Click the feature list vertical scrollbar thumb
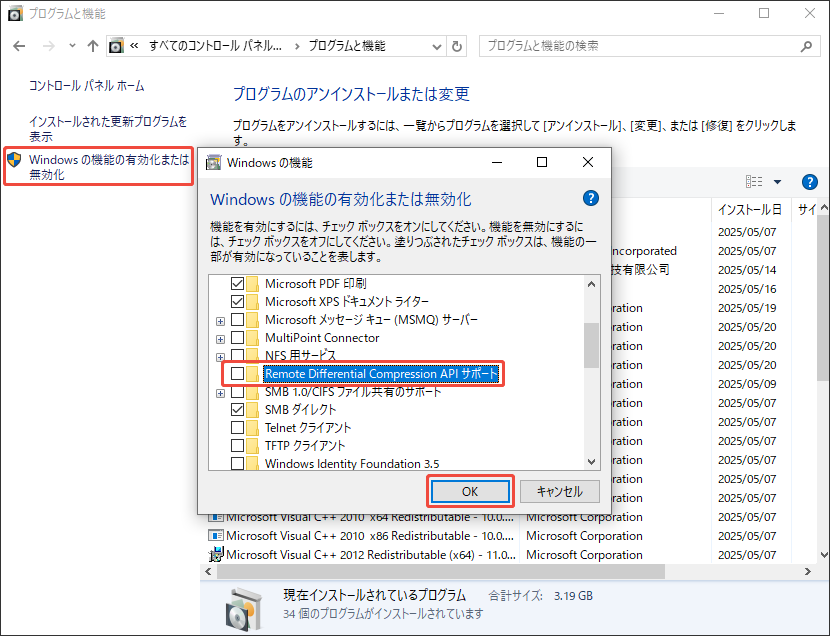 [x=591, y=345]
